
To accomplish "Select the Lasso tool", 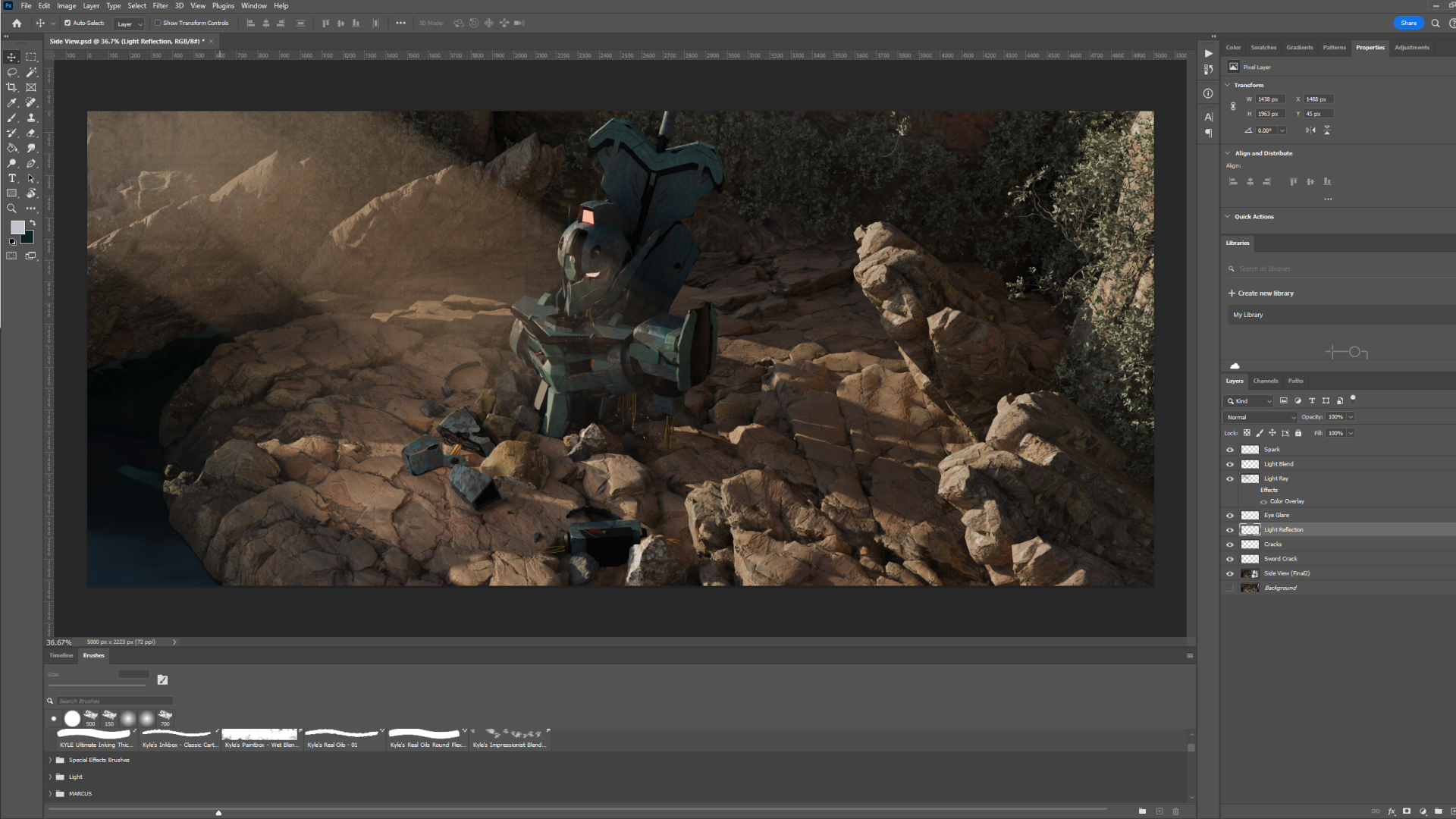I will (12, 72).
